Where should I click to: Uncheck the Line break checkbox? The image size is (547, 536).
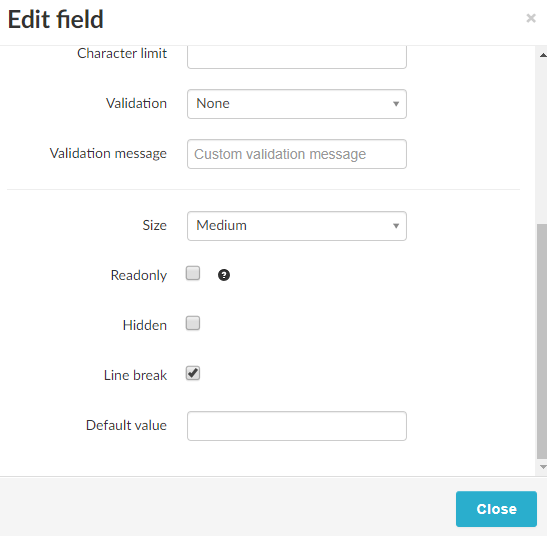pyautogui.click(x=193, y=373)
